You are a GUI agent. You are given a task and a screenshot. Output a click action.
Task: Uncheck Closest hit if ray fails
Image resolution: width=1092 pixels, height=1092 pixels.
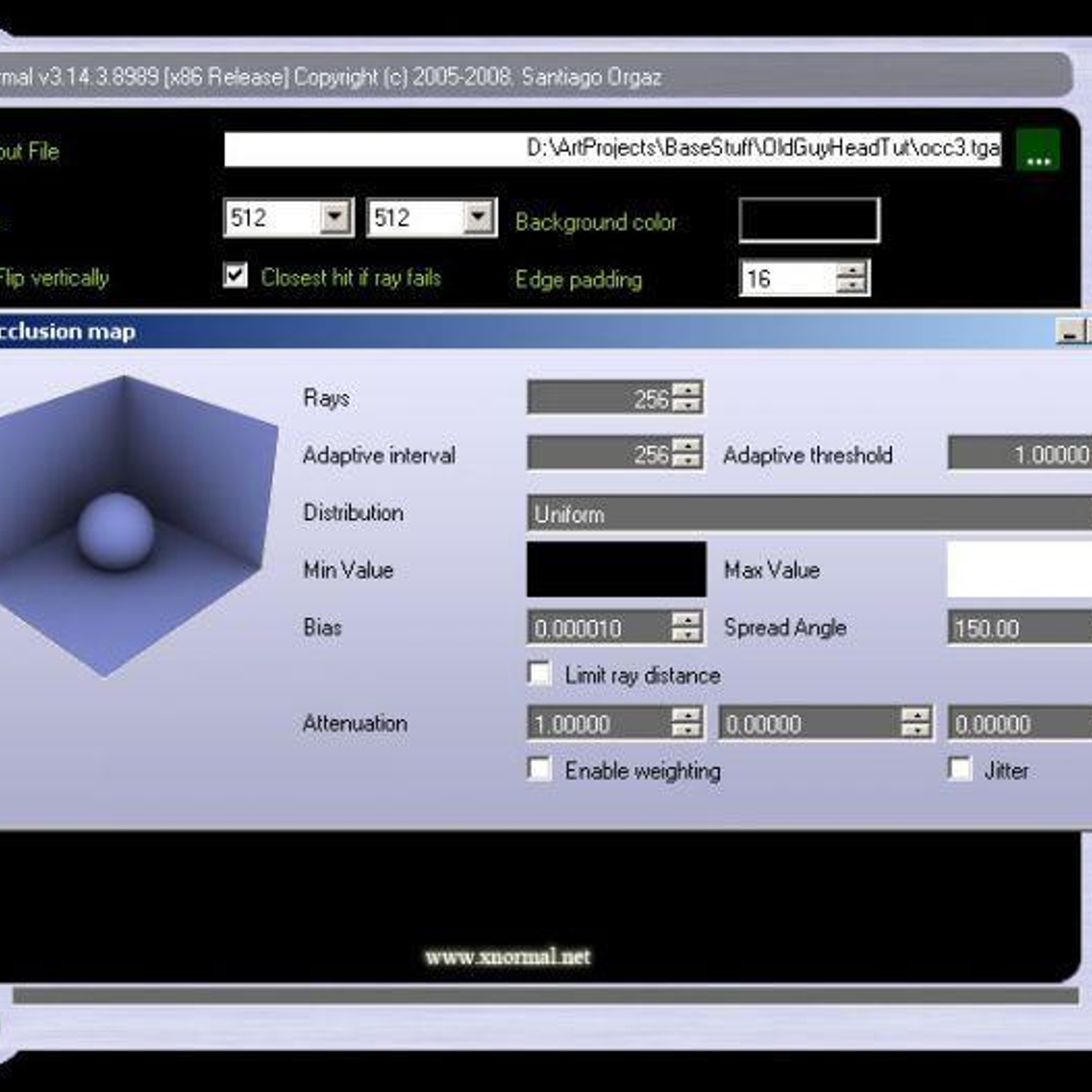pyautogui.click(x=235, y=276)
